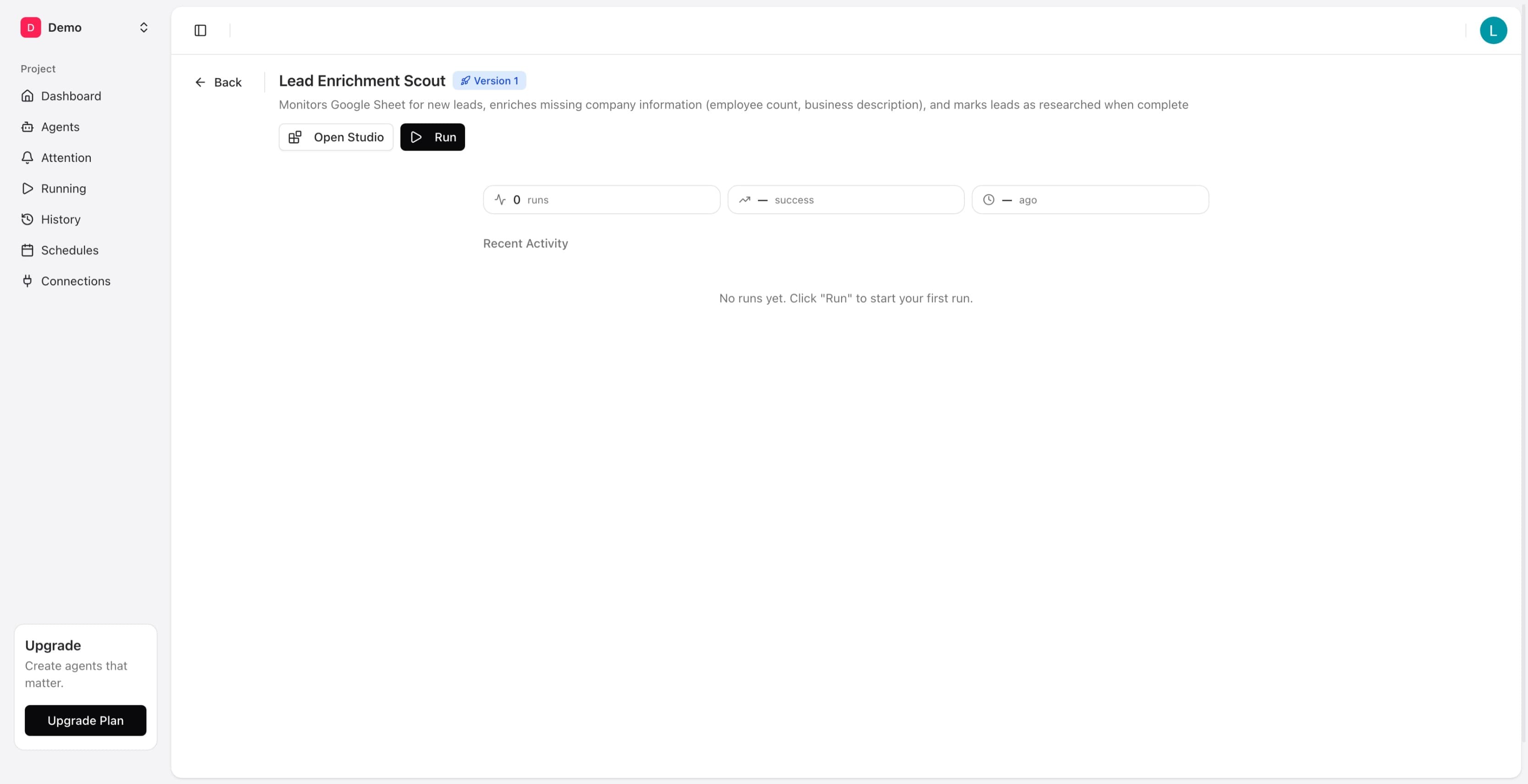Select the Connections plug icon

pos(28,281)
